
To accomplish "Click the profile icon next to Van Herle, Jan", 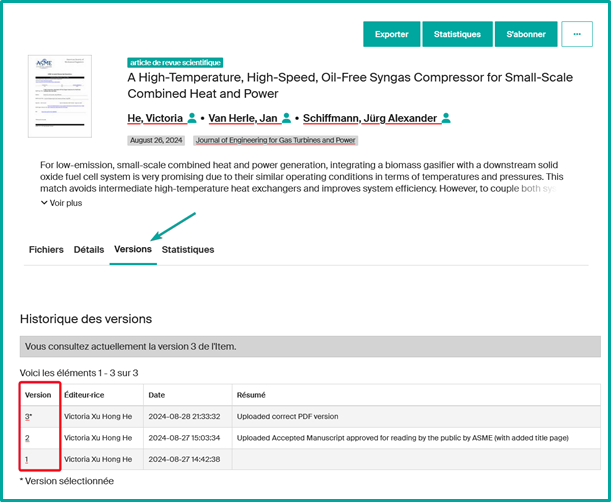I will [285, 118].
